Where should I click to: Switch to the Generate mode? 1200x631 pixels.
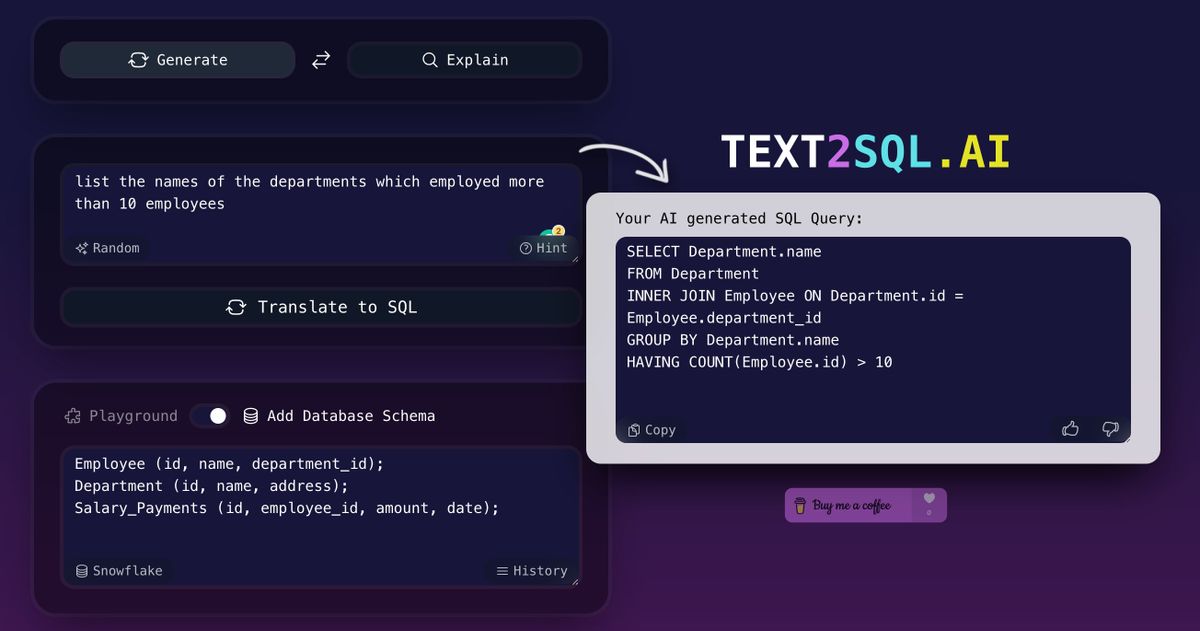177,60
